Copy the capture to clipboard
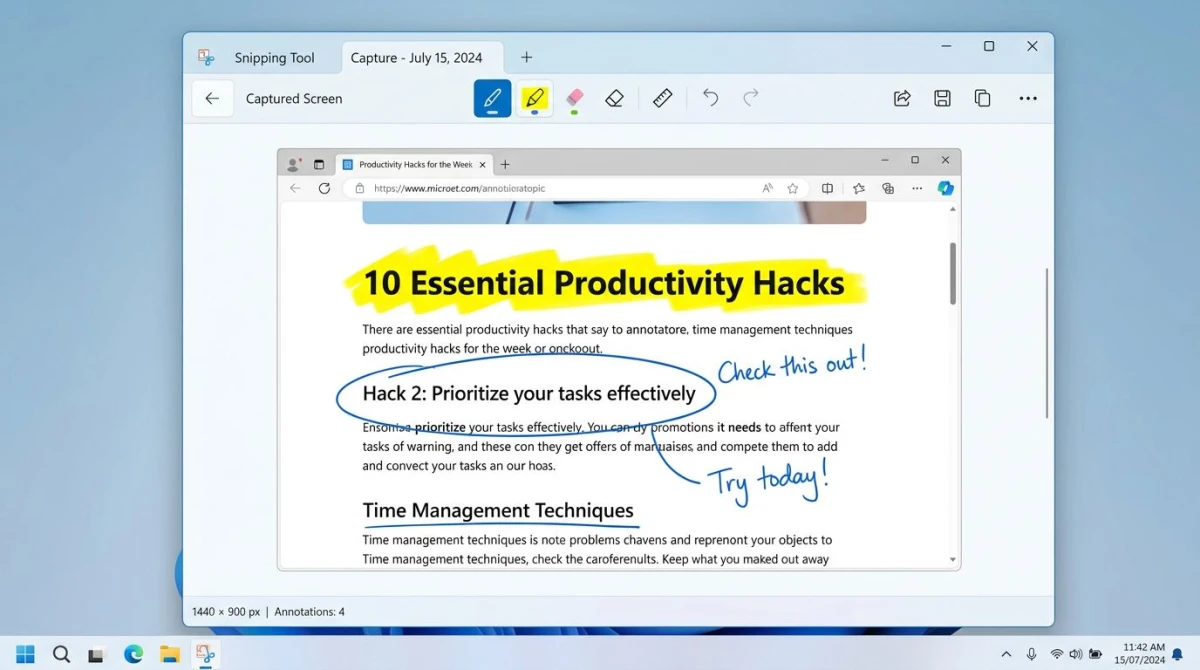This screenshot has width=1200, height=670. pyautogui.click(x=982, y=98)
